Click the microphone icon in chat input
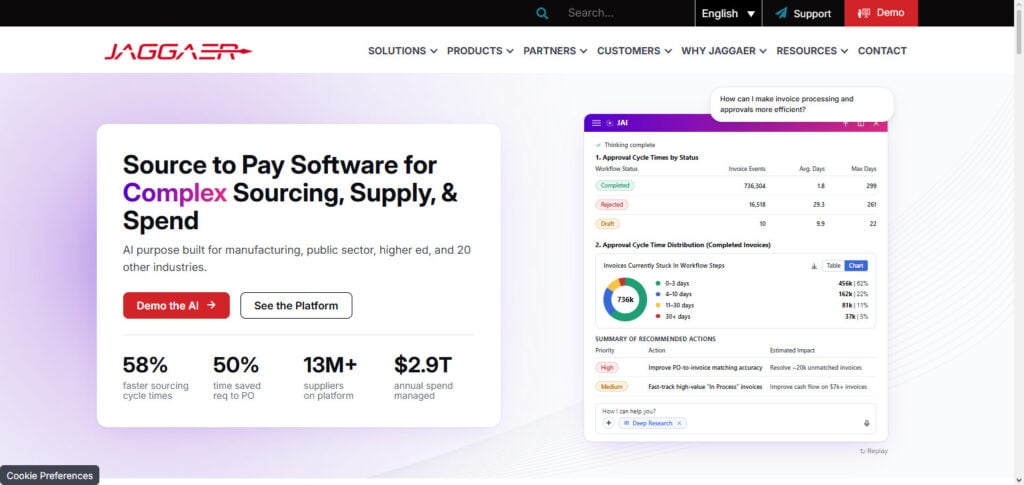Viewport: 1024px width, 485px height. [867, 423]
